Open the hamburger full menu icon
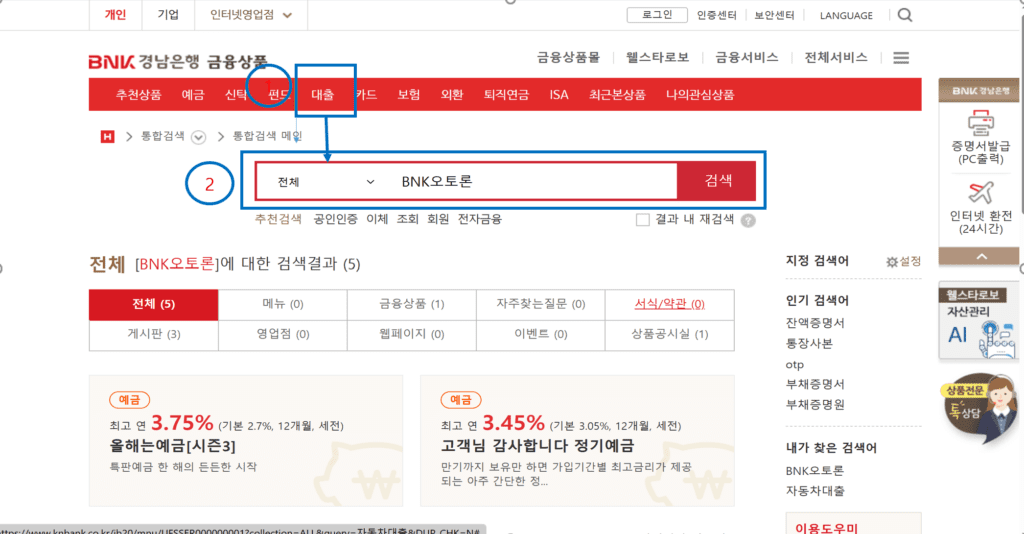Screen dimensions: 1024x534 901,58
